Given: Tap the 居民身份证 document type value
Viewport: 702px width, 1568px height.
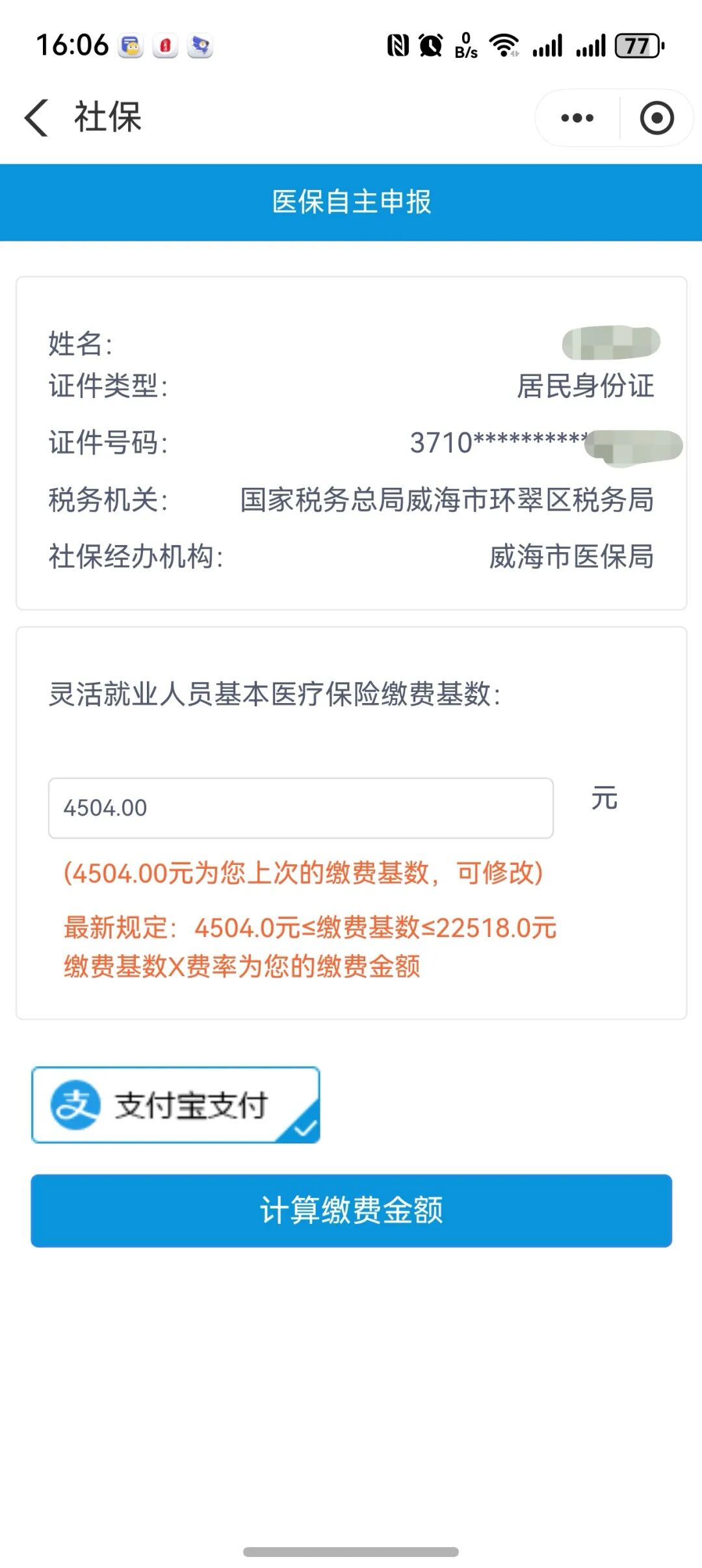Looking at the screenshot, I should (585, 386).
